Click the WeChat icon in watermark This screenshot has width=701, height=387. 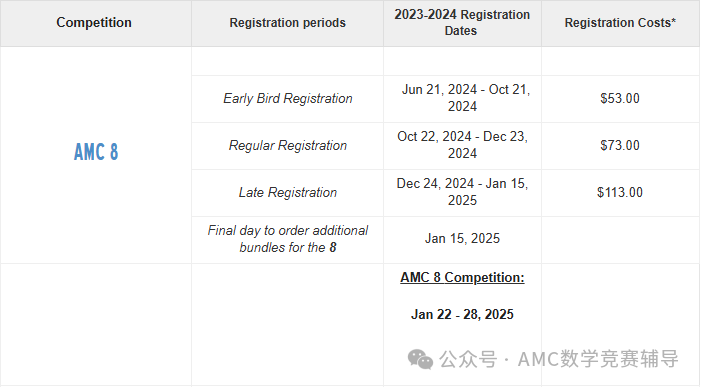[x=420, y=359]
